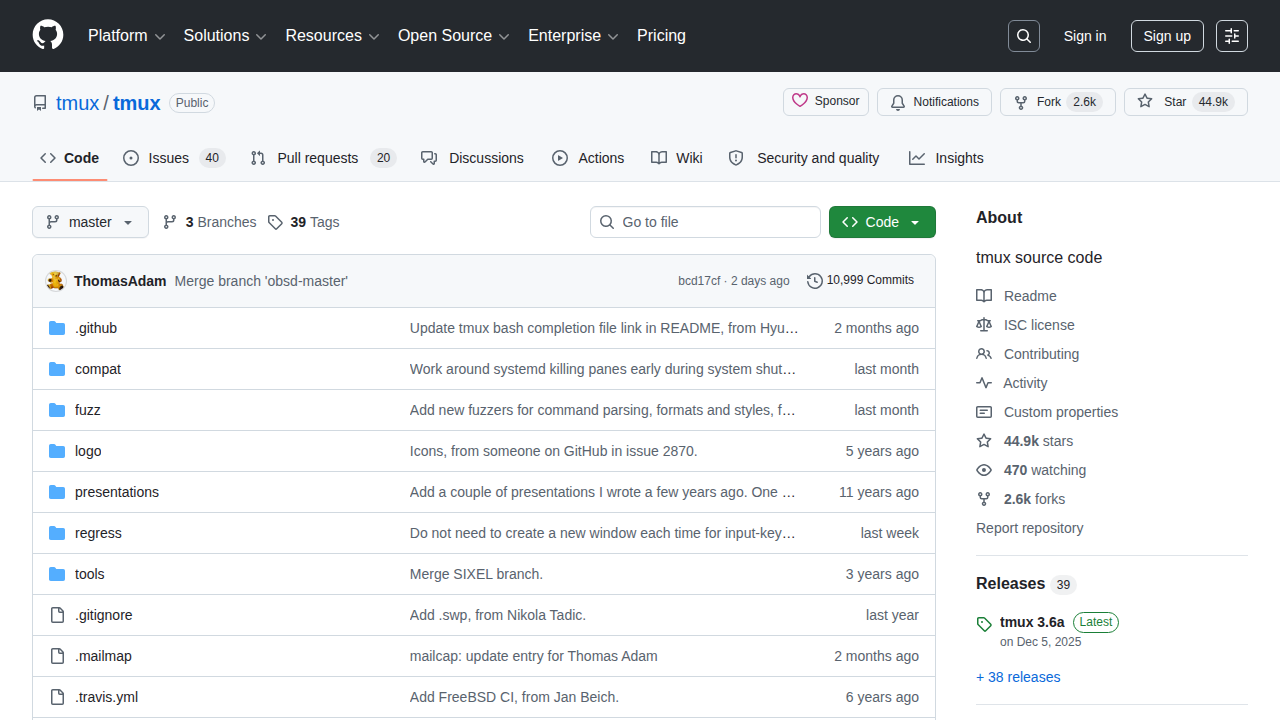Click the branches icon showing 3 Branches
Viewport: 1280px width, 720px height.
(x=170, y=222)
